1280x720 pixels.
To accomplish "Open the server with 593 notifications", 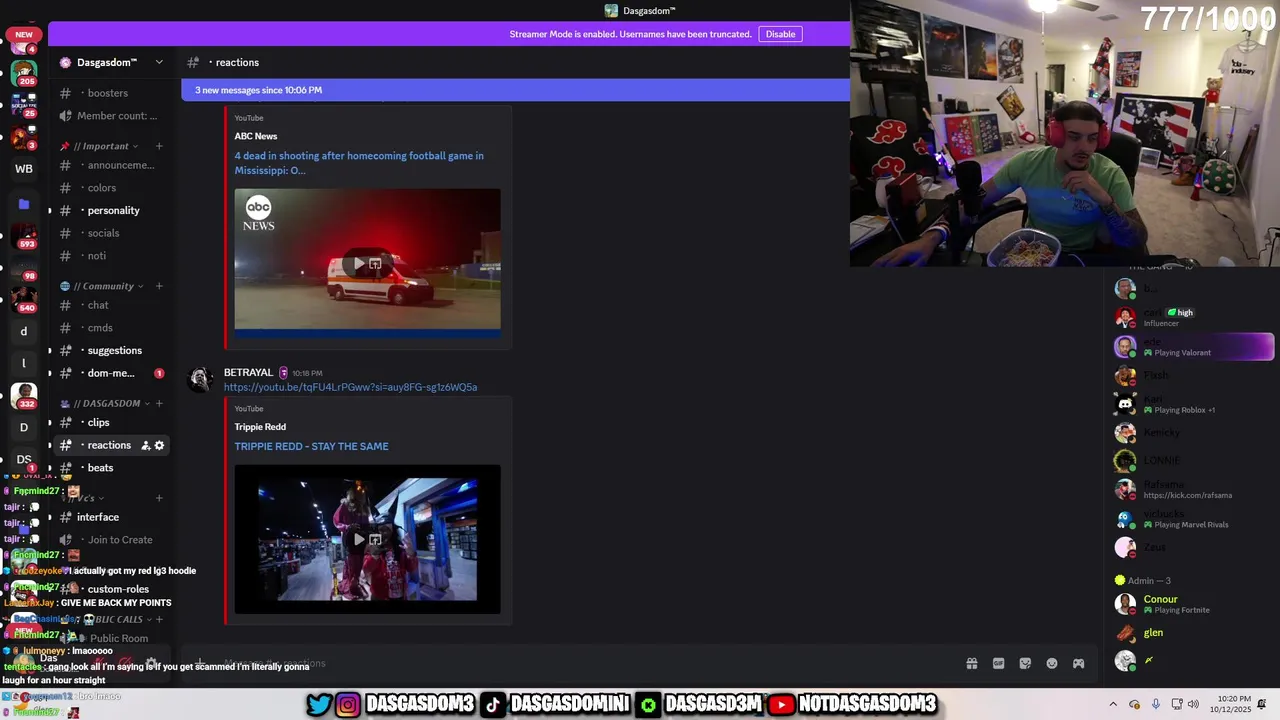I will [24, 237].
